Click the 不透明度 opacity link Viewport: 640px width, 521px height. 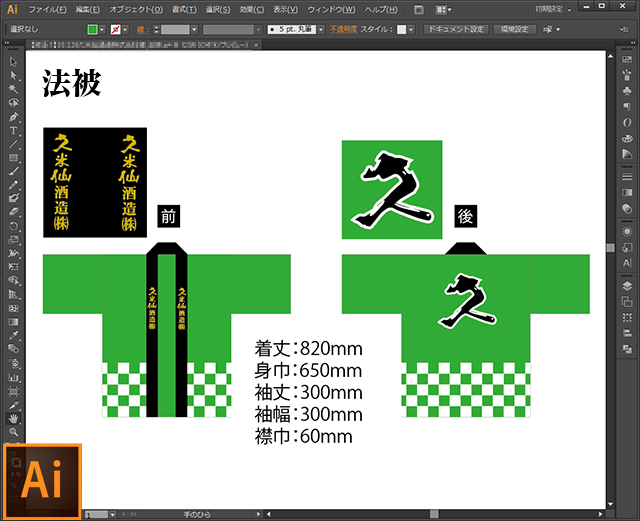tap(343, 29)
